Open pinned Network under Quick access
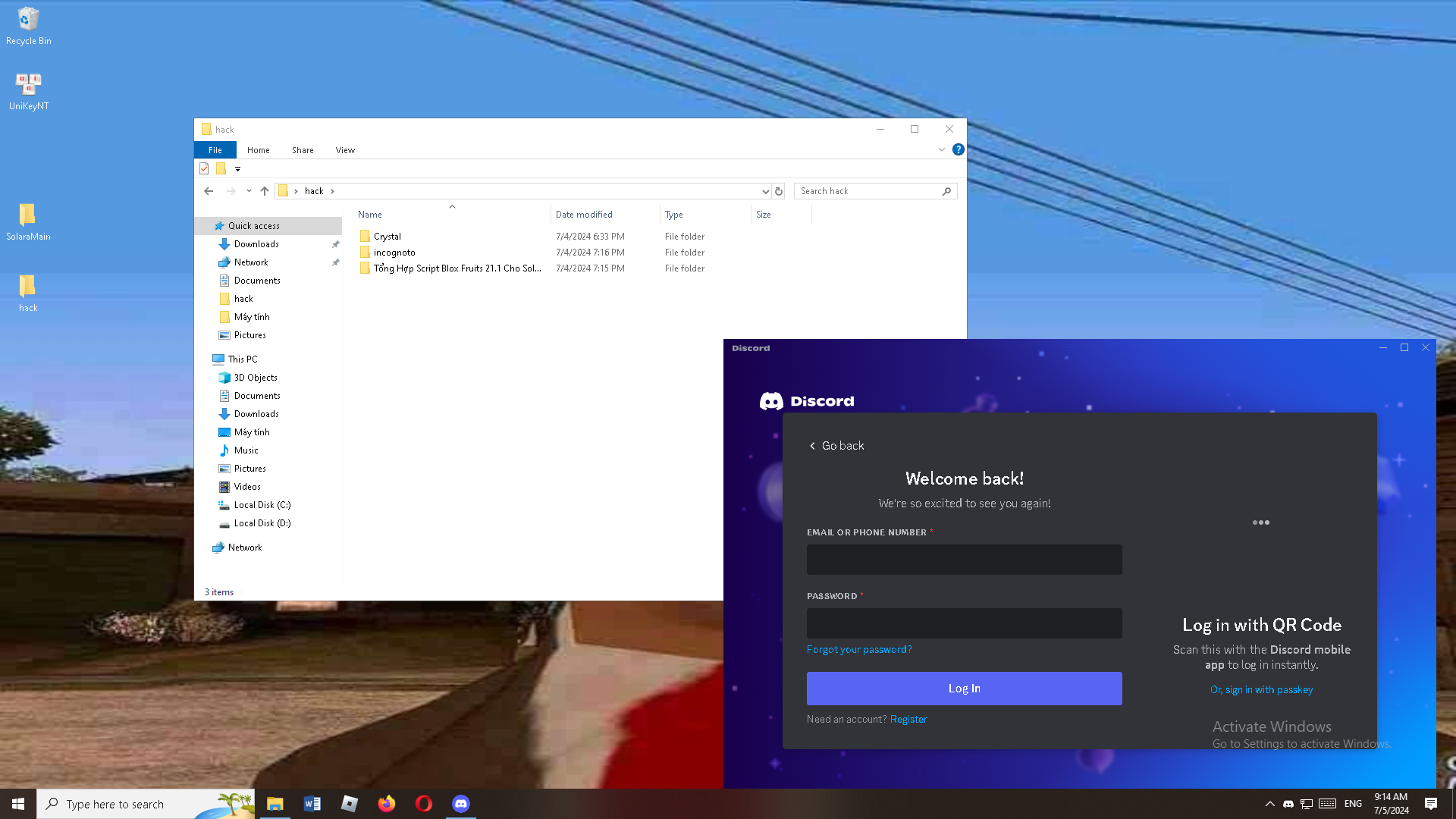This screenshot has width=1456, height=819. pyautogui.click(x=251, y=262)
